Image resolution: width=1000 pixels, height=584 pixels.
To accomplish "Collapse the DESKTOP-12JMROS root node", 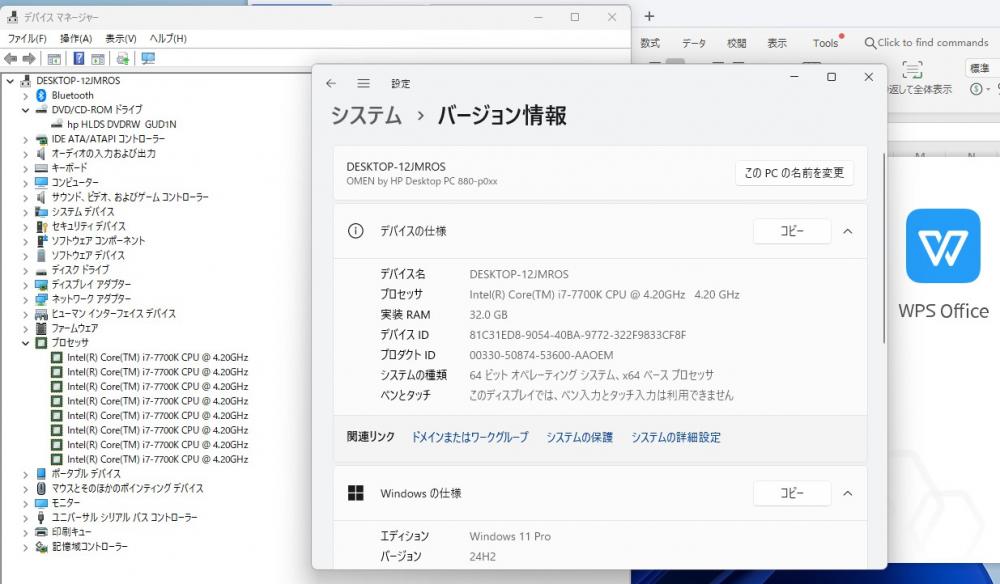I will click(10, 81).
